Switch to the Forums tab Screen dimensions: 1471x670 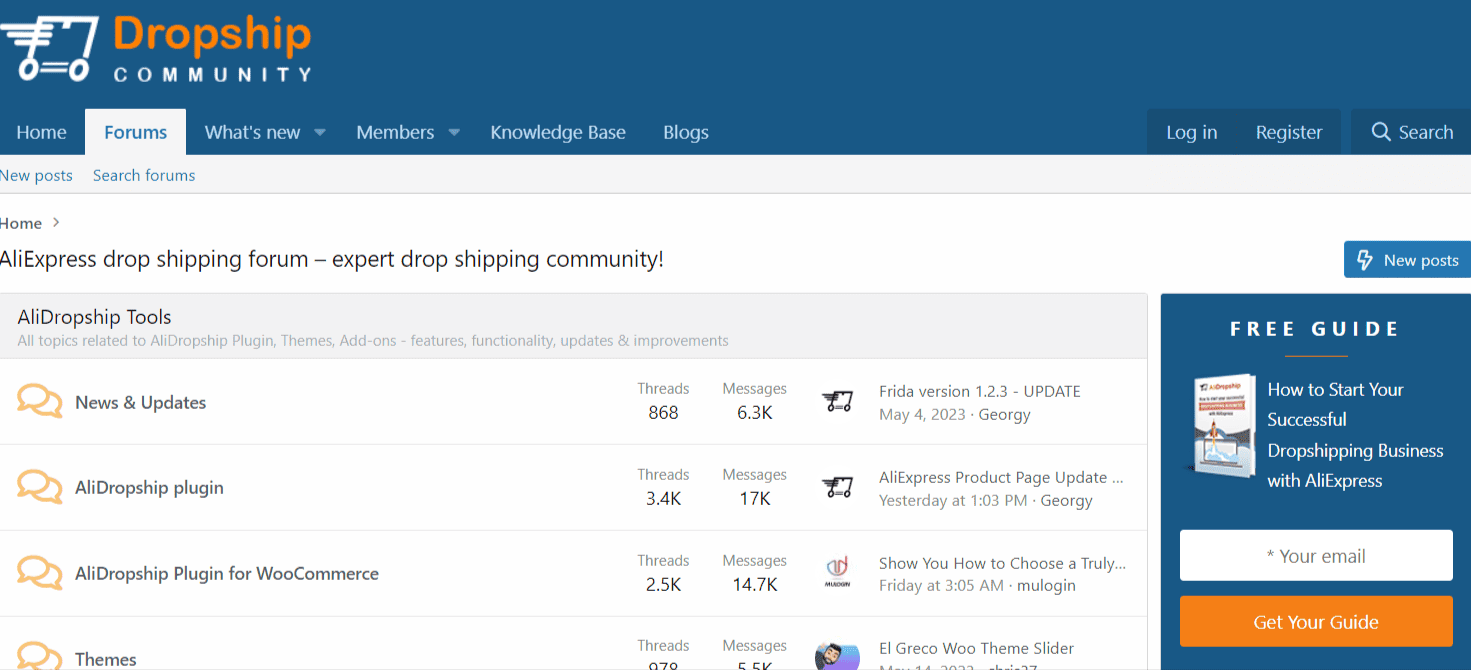pyautogui.click(x=135, y=131)
